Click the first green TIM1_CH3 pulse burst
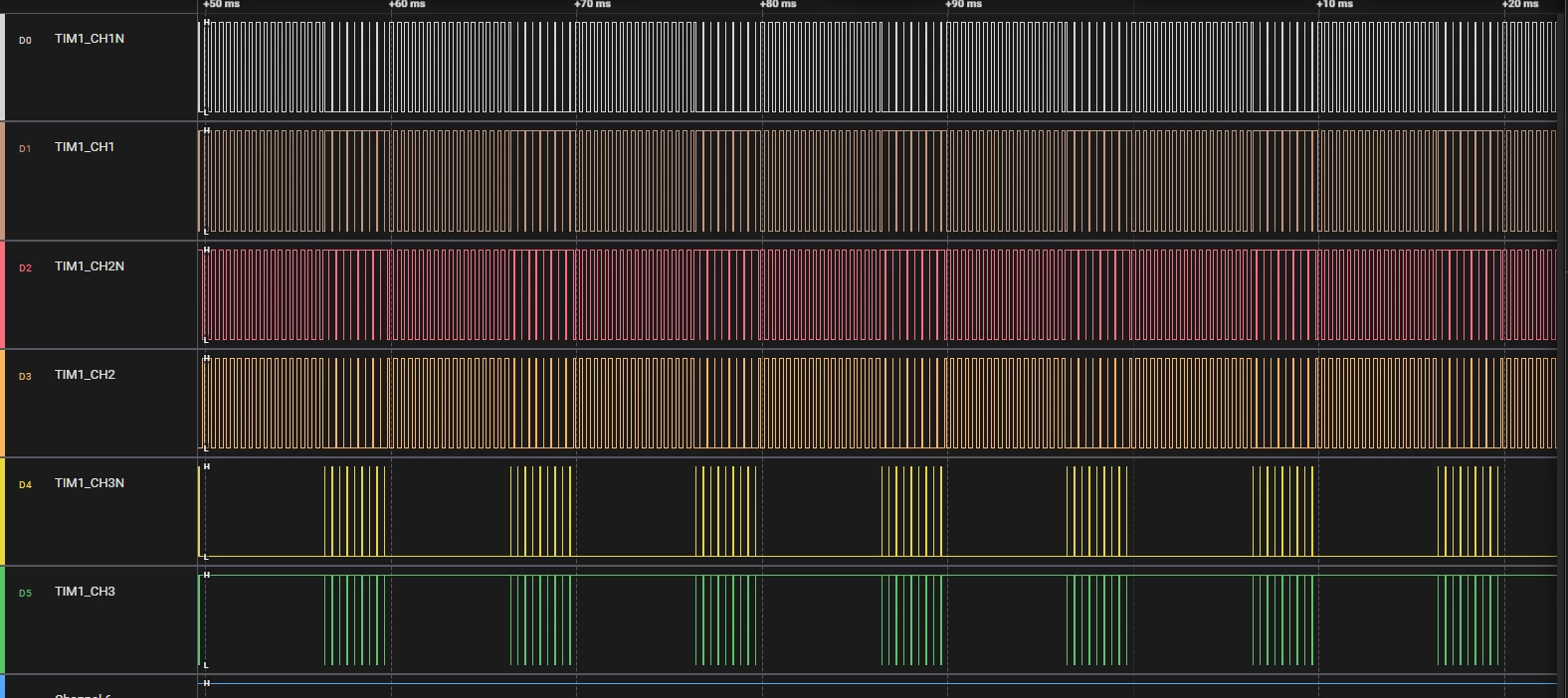 355,619
